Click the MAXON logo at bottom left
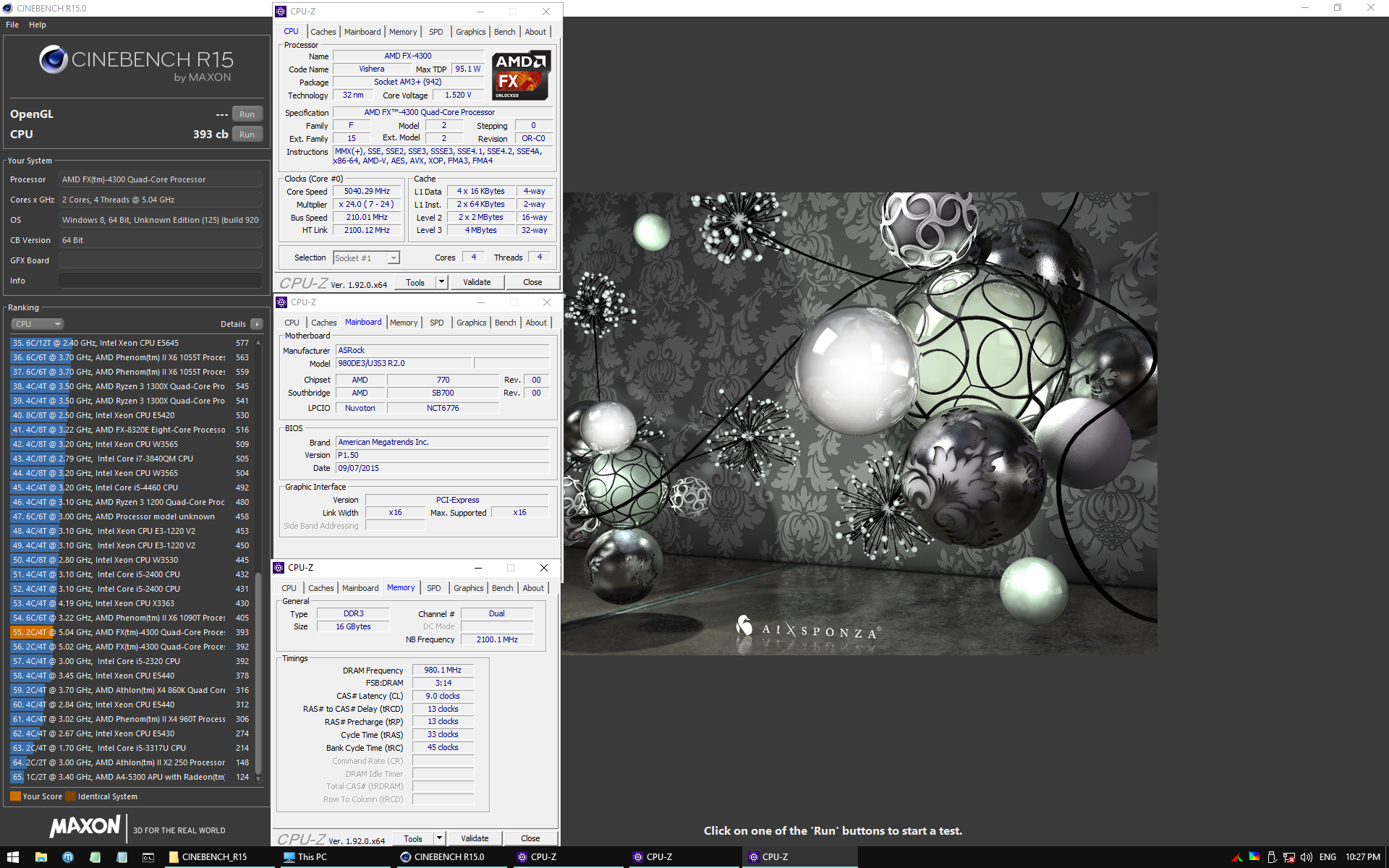The width and height of the screenshot is (1389, 868). tap(85, 826)
